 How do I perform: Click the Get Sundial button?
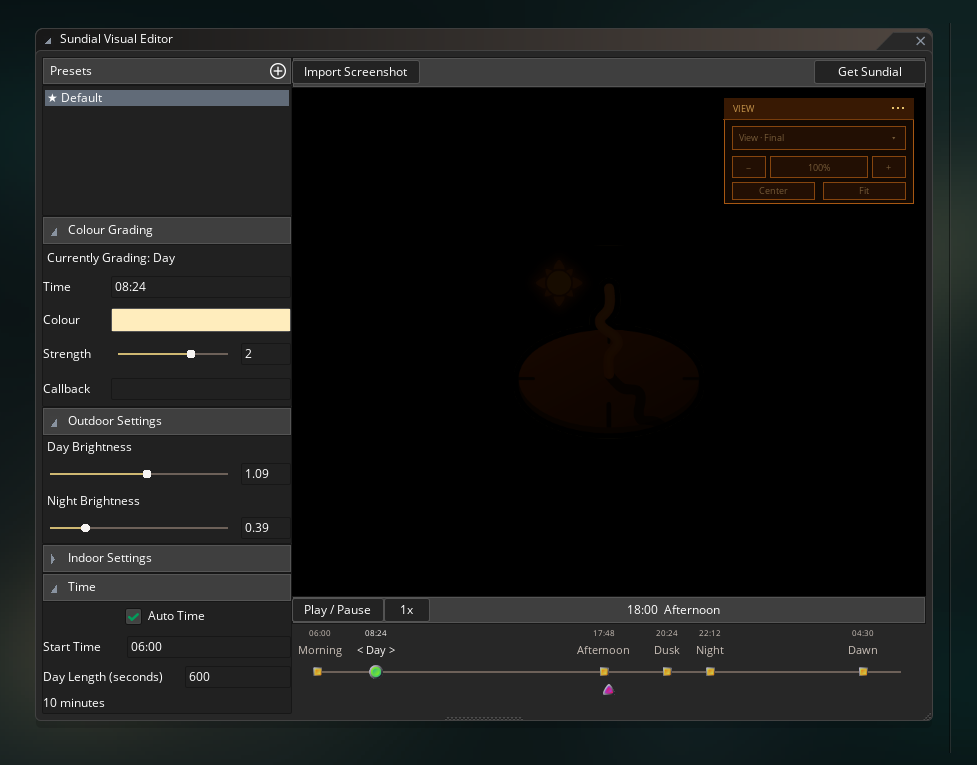coord(869,72)
